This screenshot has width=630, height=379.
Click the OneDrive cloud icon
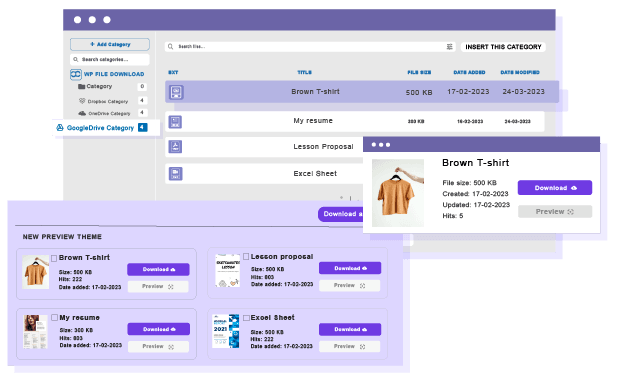tap(82, 113)
